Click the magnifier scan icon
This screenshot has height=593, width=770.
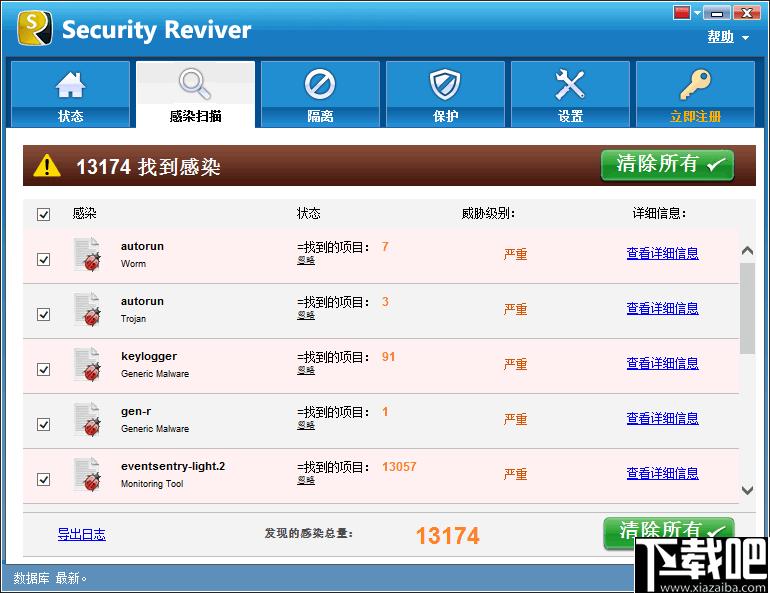(195, 84)
